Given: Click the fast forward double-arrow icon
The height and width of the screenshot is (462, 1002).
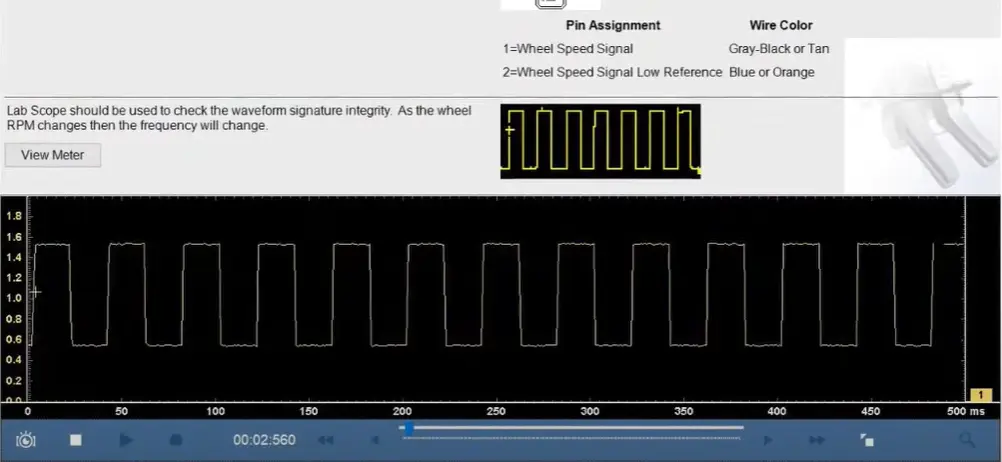Looking at the screenshot, I should pyautogui.click(x=817, y=439).
